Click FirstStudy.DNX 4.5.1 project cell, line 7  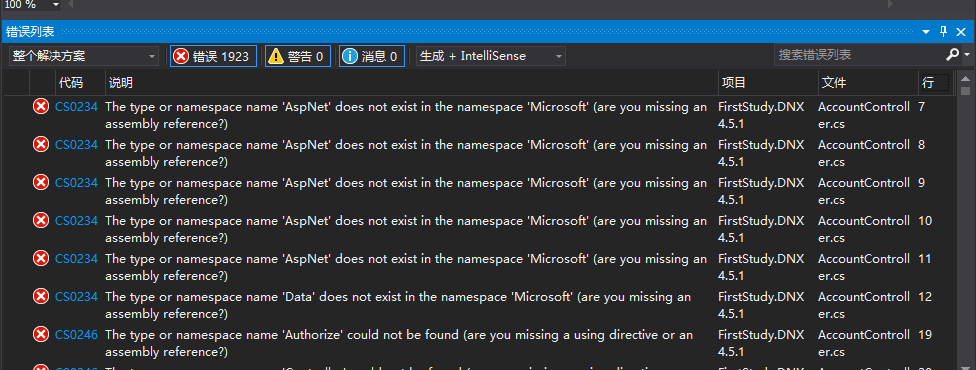[761, 115]
